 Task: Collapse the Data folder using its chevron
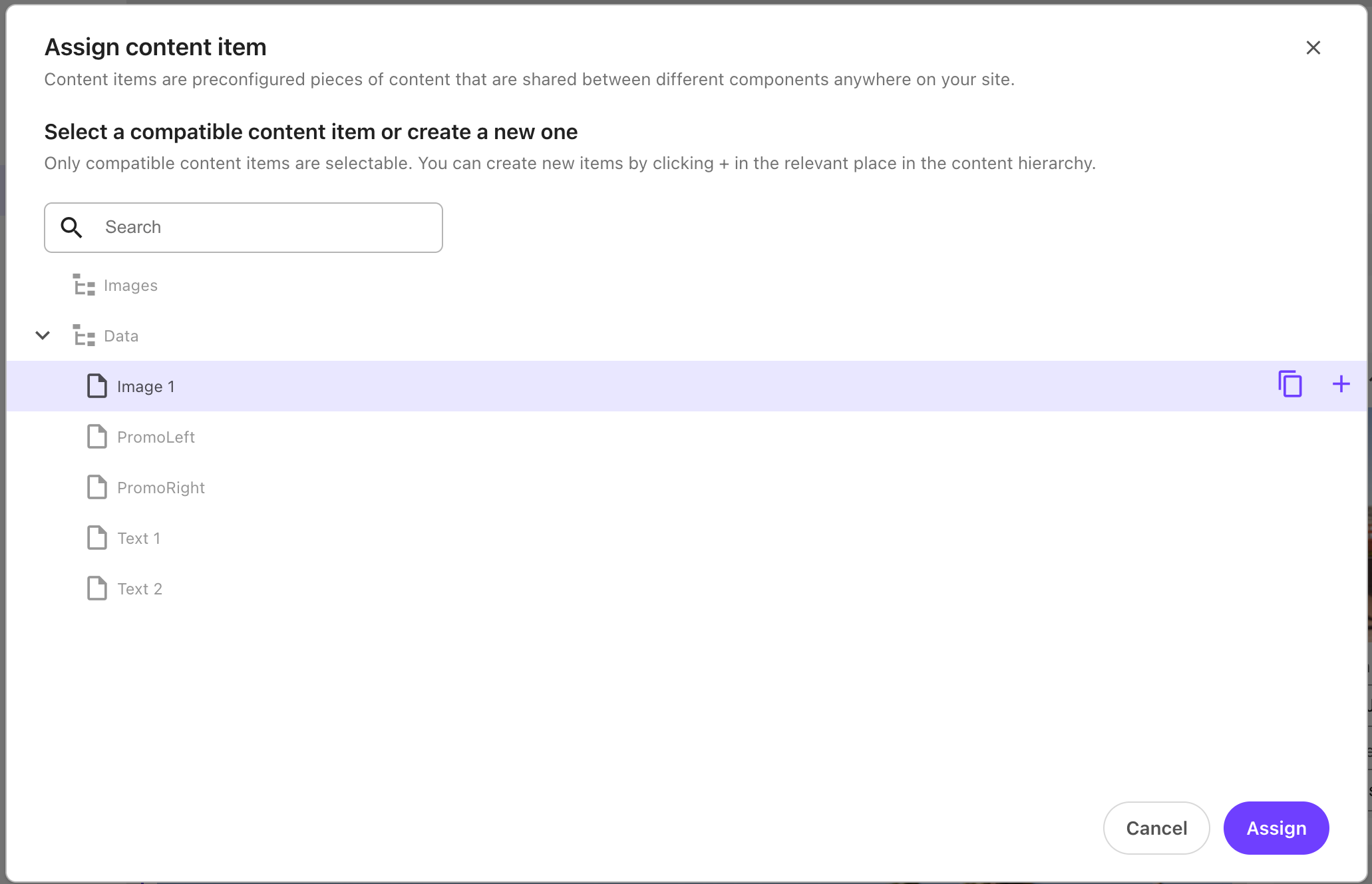pos(43,335)
